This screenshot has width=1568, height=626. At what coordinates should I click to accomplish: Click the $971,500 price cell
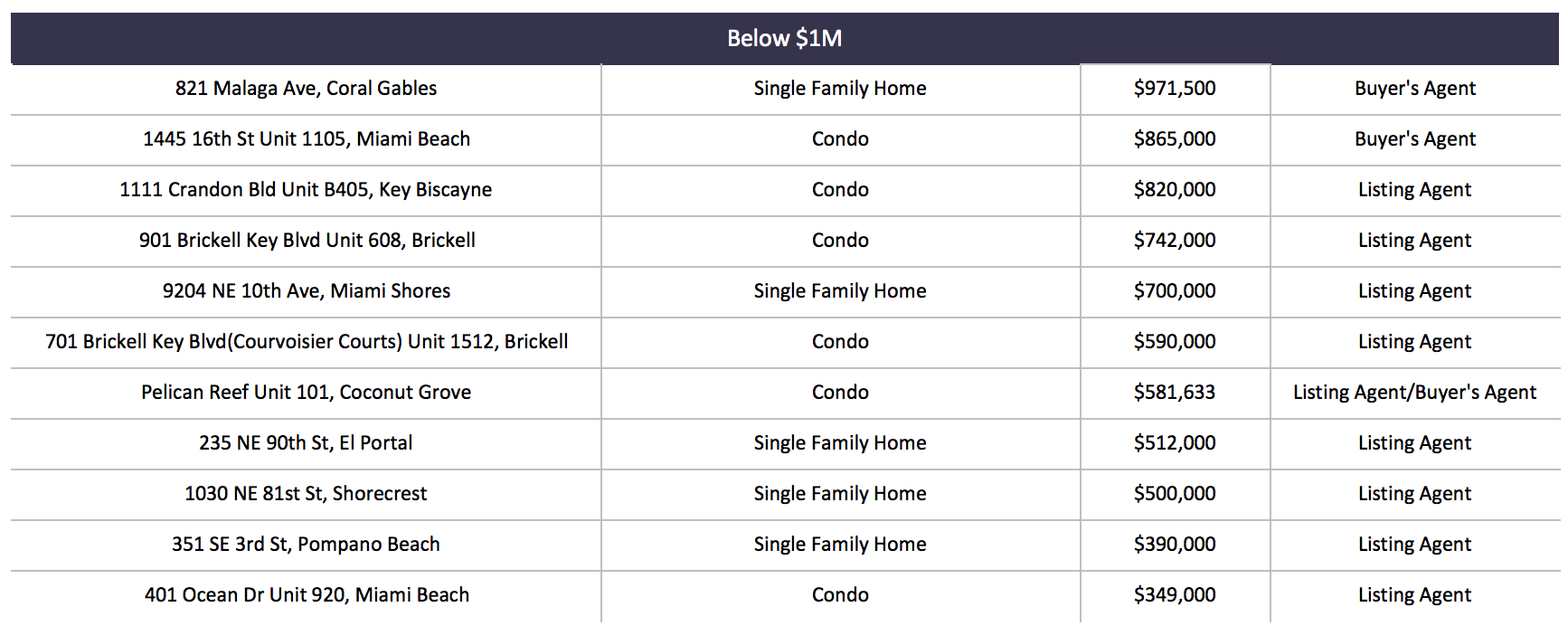[x=1175, y=89]
